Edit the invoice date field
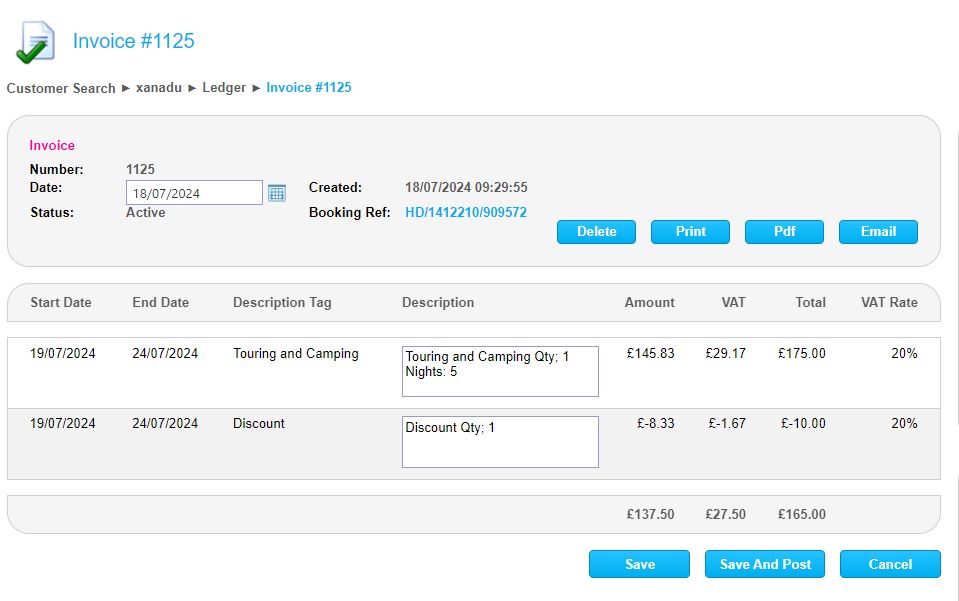Viewport: 959px width, 601px height. click(x=194, y=193)
